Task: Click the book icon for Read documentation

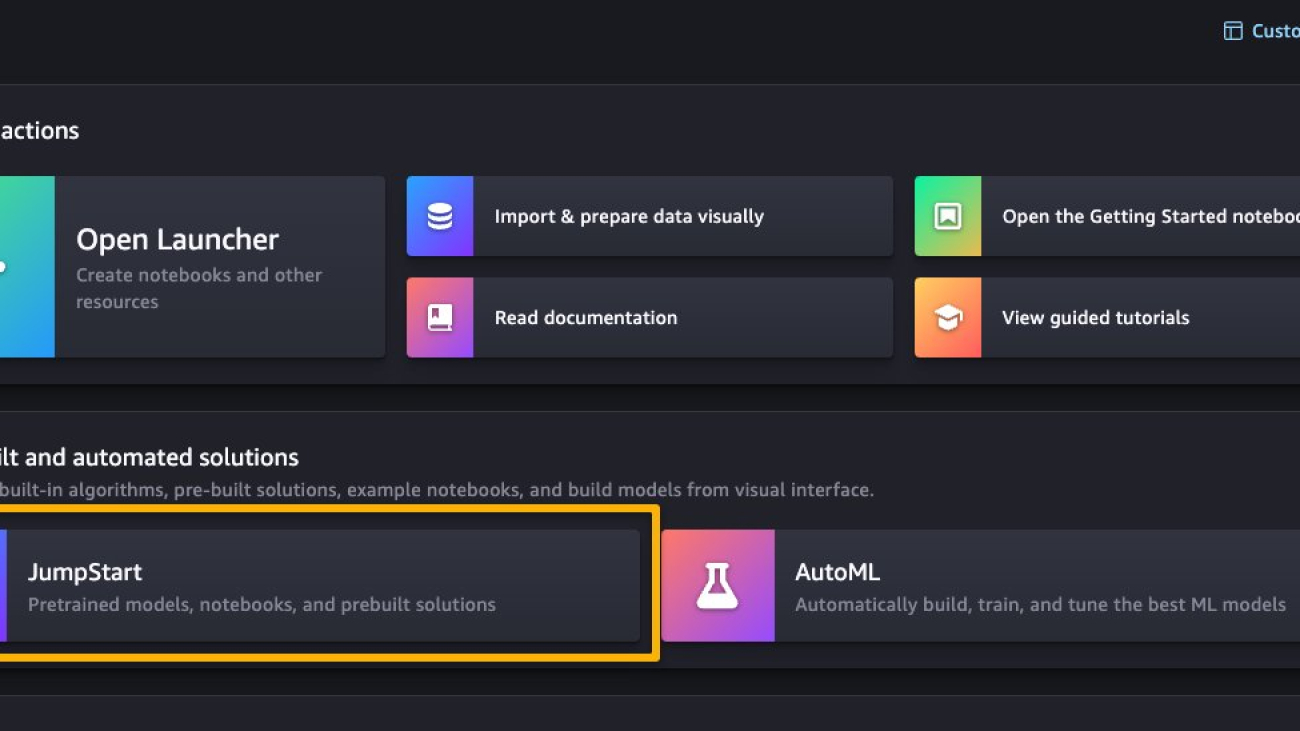Action: point(440,317)
